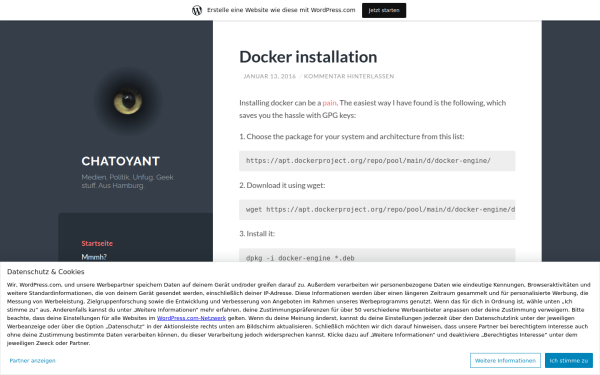Select 'Startseite' in the sidebar menu
This screenshot has width=600, height=375.
[97, 243]
